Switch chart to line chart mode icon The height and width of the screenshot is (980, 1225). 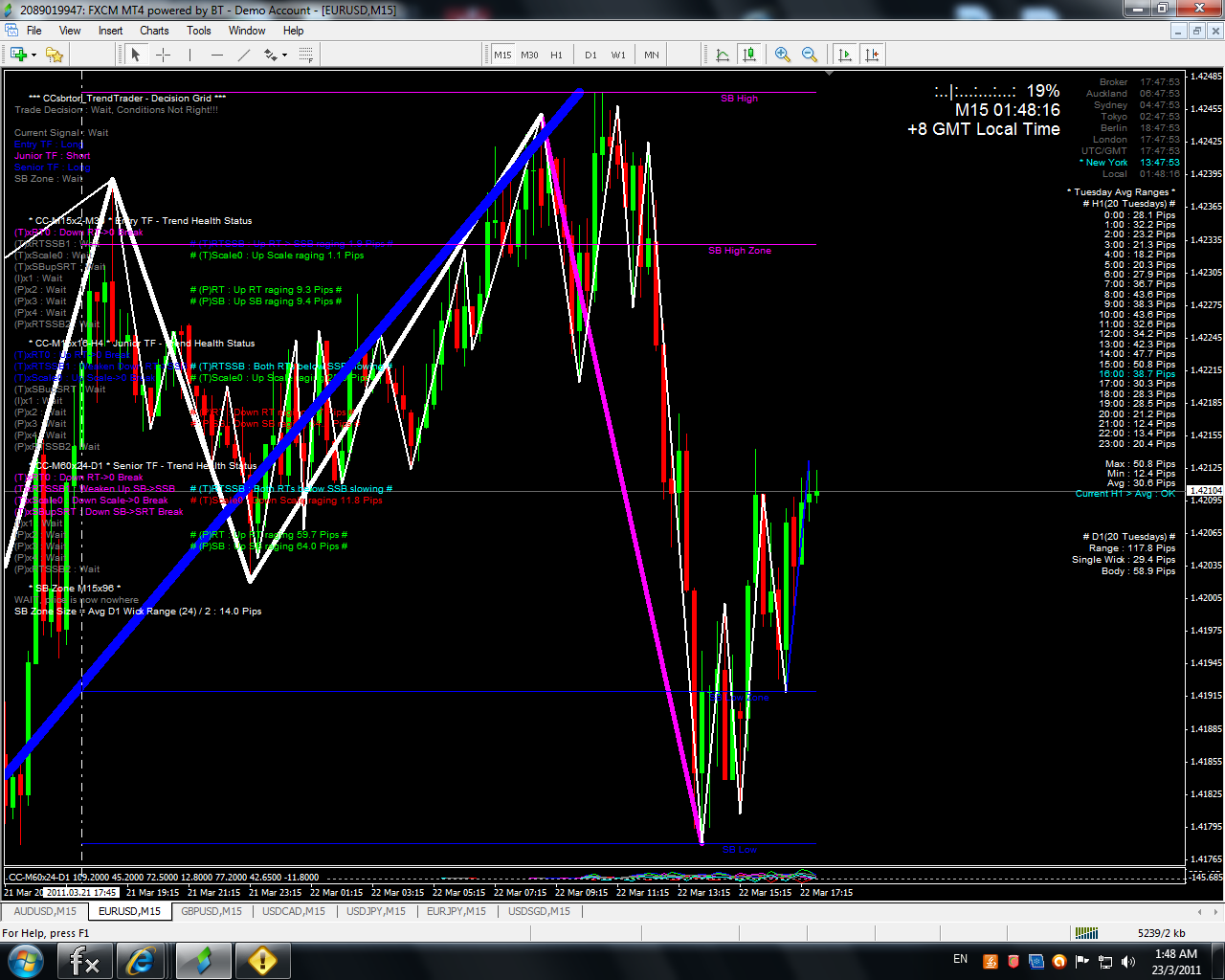tap(723, 55)
